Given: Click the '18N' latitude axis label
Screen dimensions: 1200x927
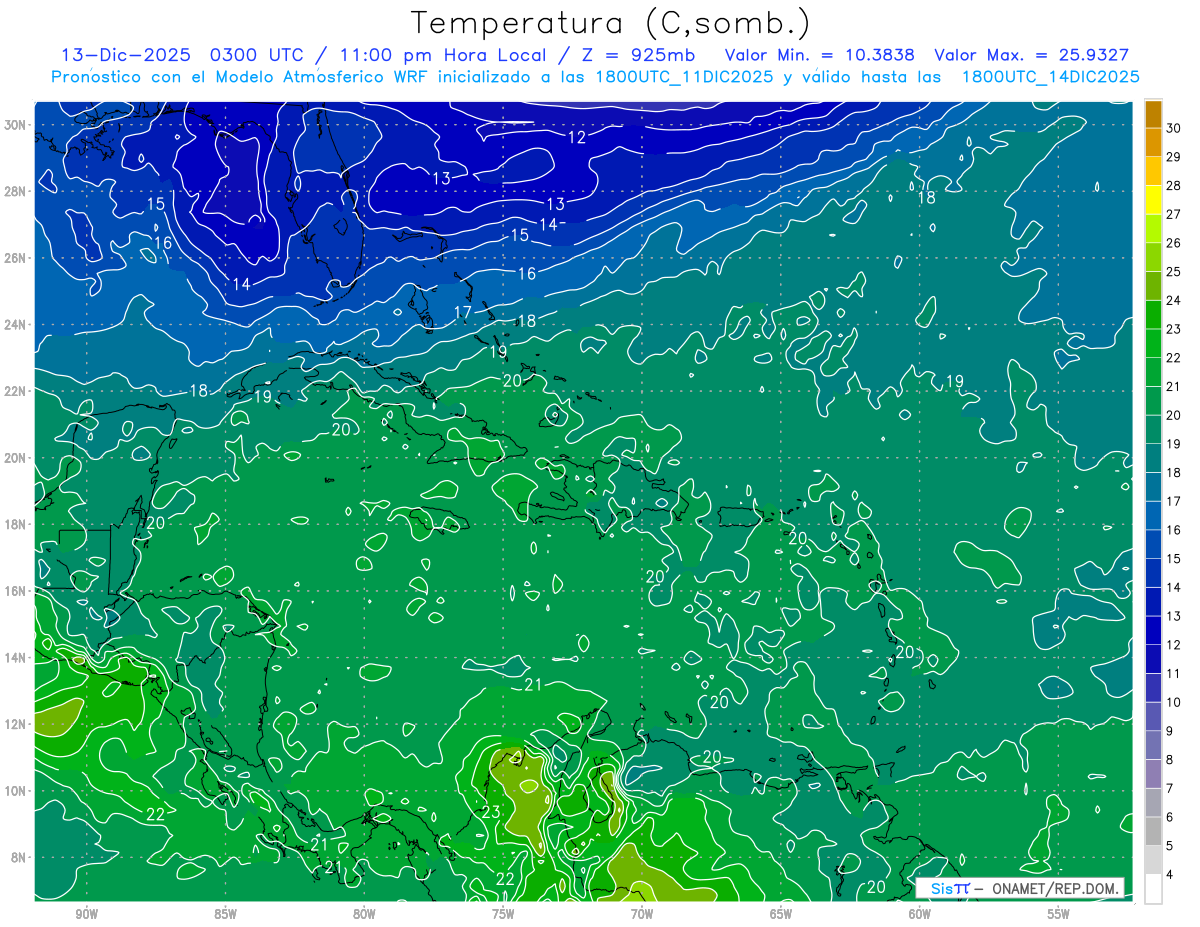Looking at the screenshot, I should pyautogui.click(x=15, y=524).
